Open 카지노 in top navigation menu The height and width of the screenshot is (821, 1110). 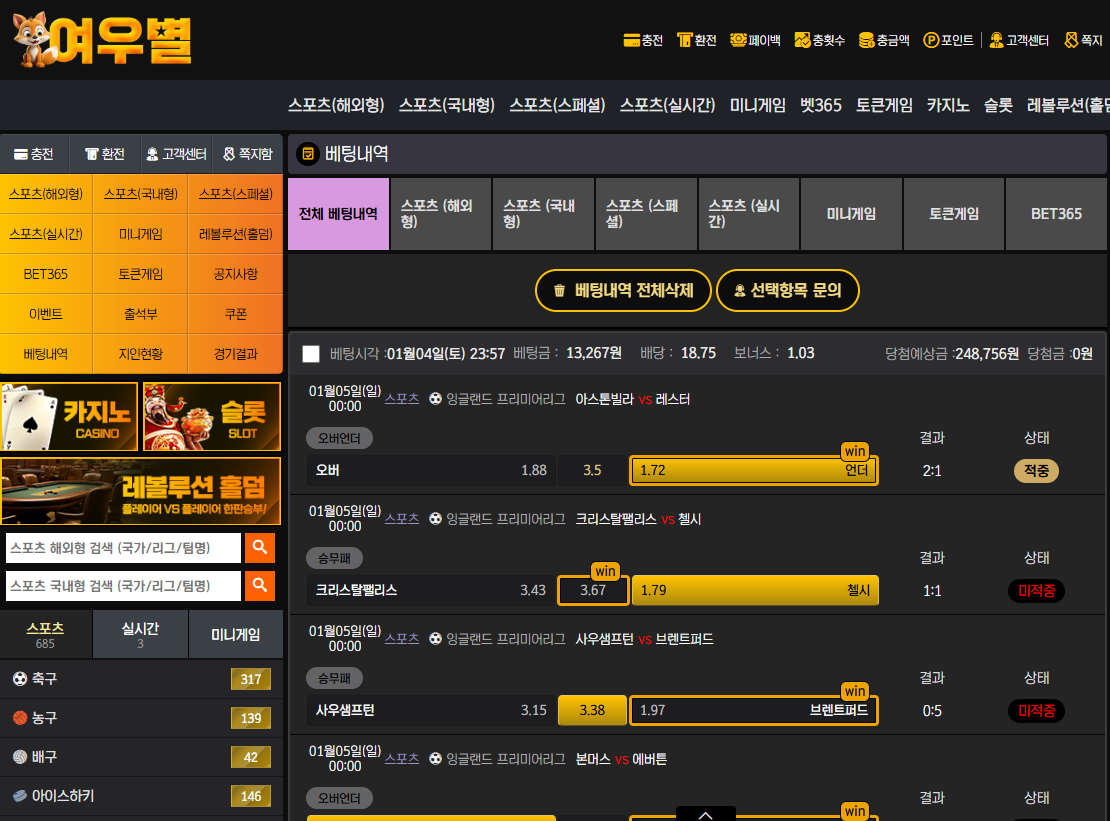947,105
